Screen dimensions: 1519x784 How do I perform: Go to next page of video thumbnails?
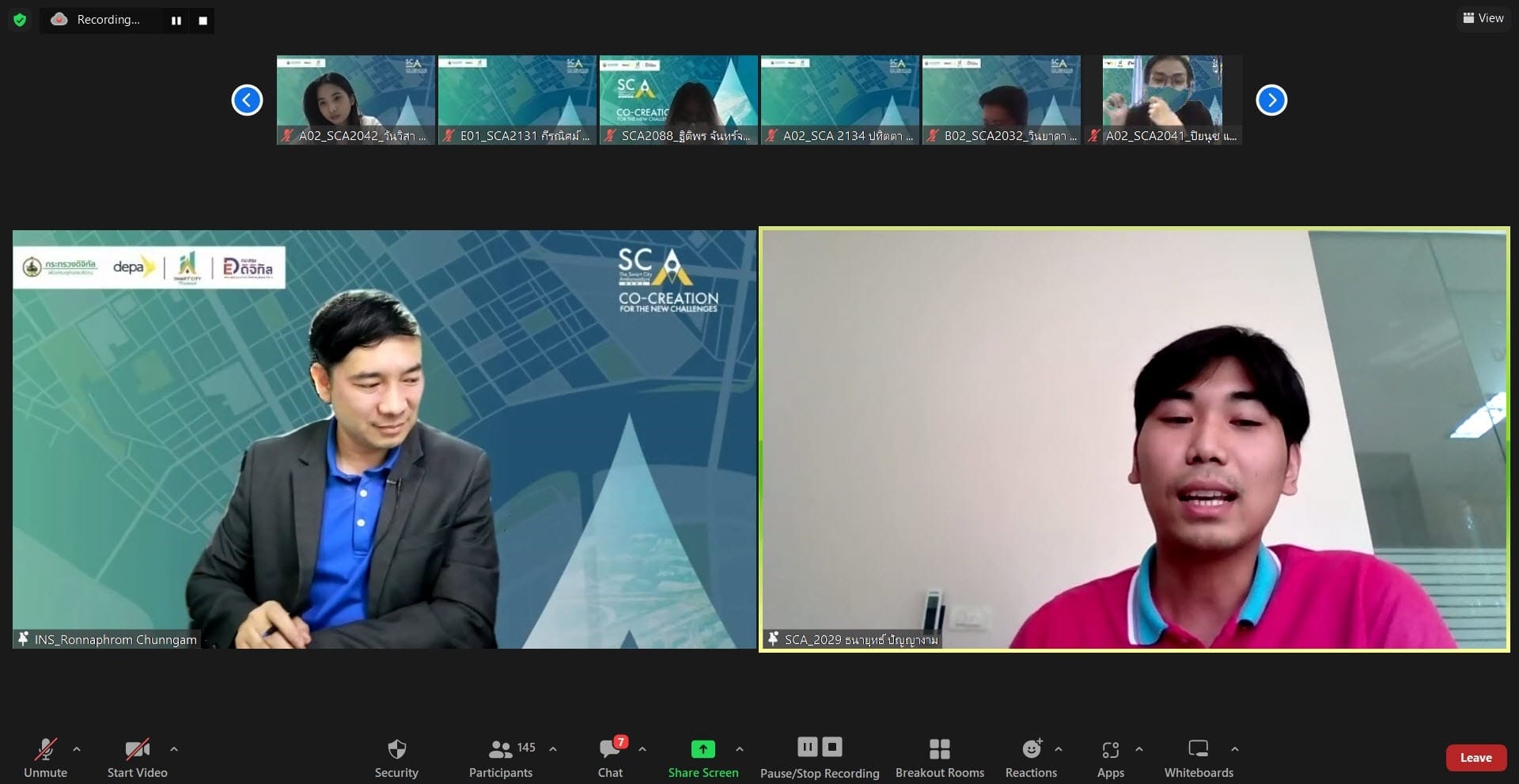tap(1271, 100)
